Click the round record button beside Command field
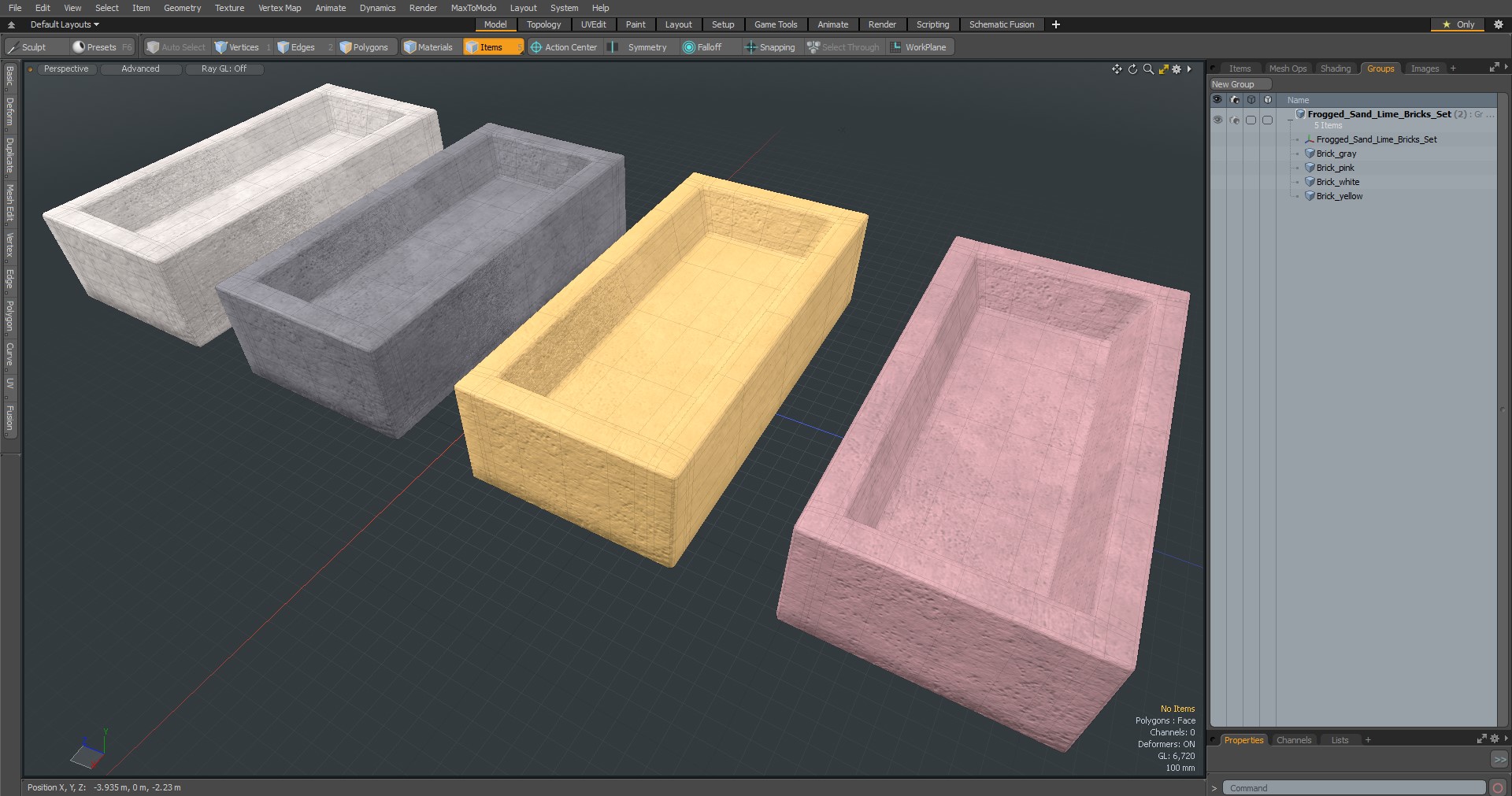The image size is (1512, 796). point(1498,788)
